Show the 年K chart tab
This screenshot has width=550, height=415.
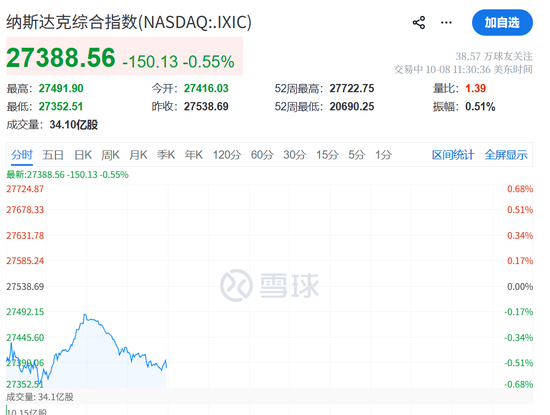(194, 155)
